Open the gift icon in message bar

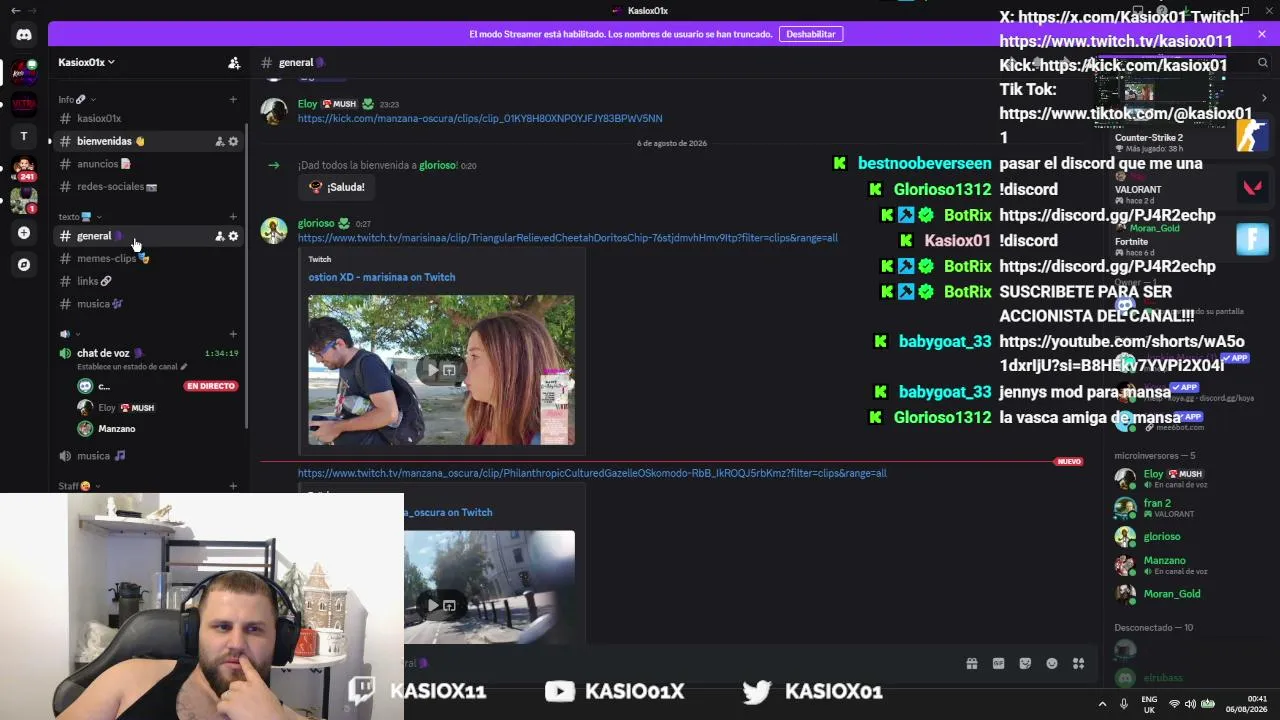tap(971, 663)
